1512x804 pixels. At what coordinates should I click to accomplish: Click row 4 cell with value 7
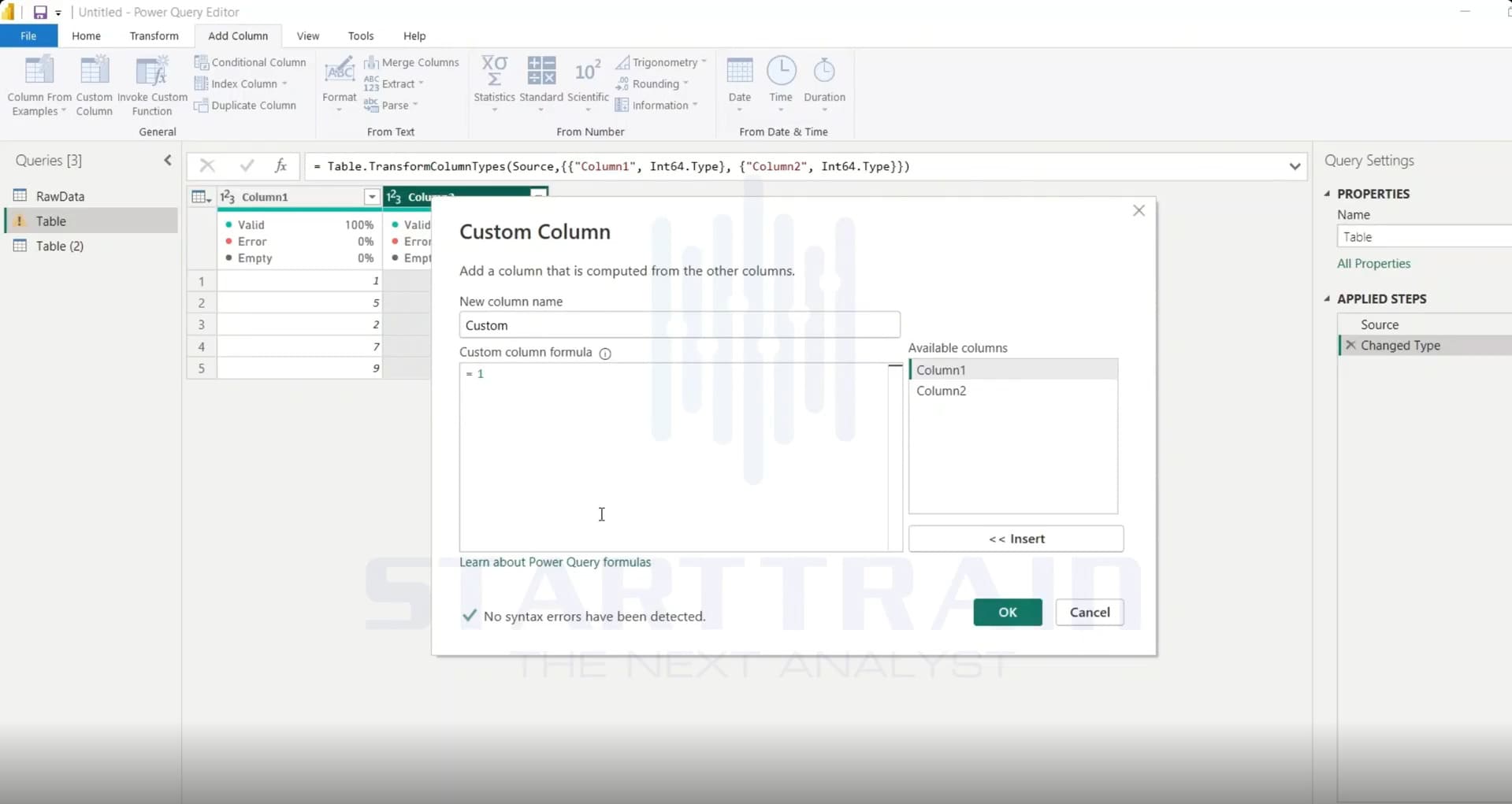(x=299, y=346)
